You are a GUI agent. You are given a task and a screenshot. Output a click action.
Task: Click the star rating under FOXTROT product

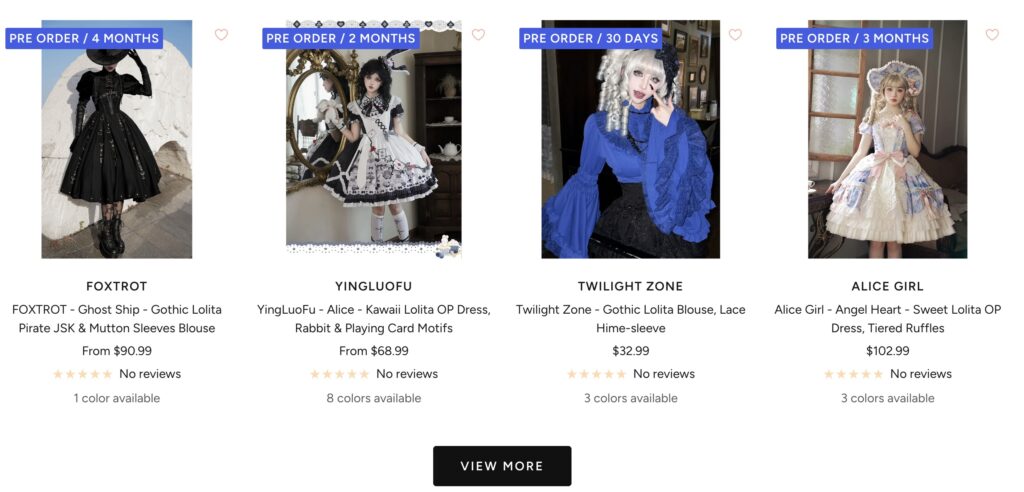83,374
